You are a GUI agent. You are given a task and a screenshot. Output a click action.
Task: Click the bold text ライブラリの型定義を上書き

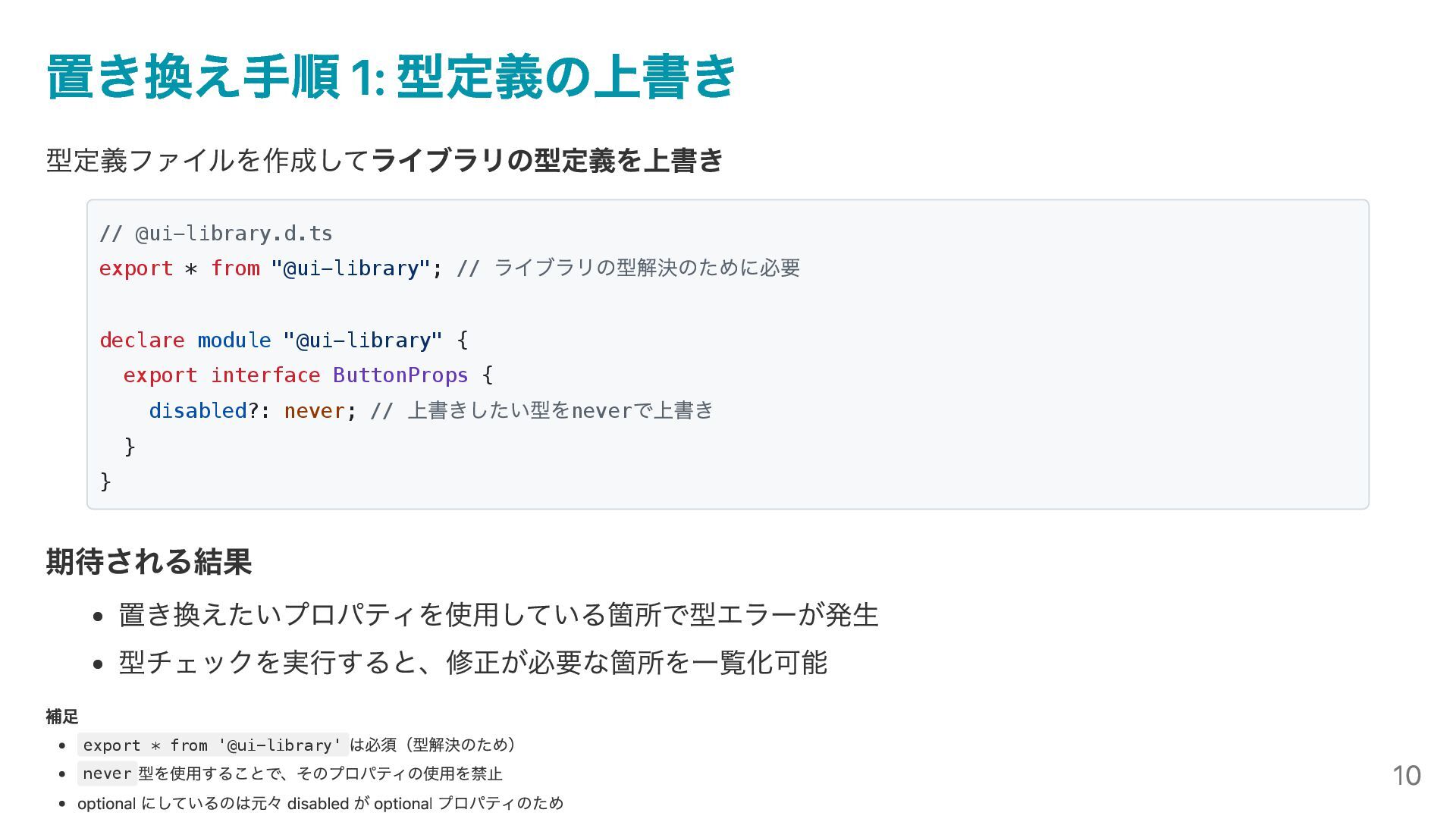(x=547, y=160)
